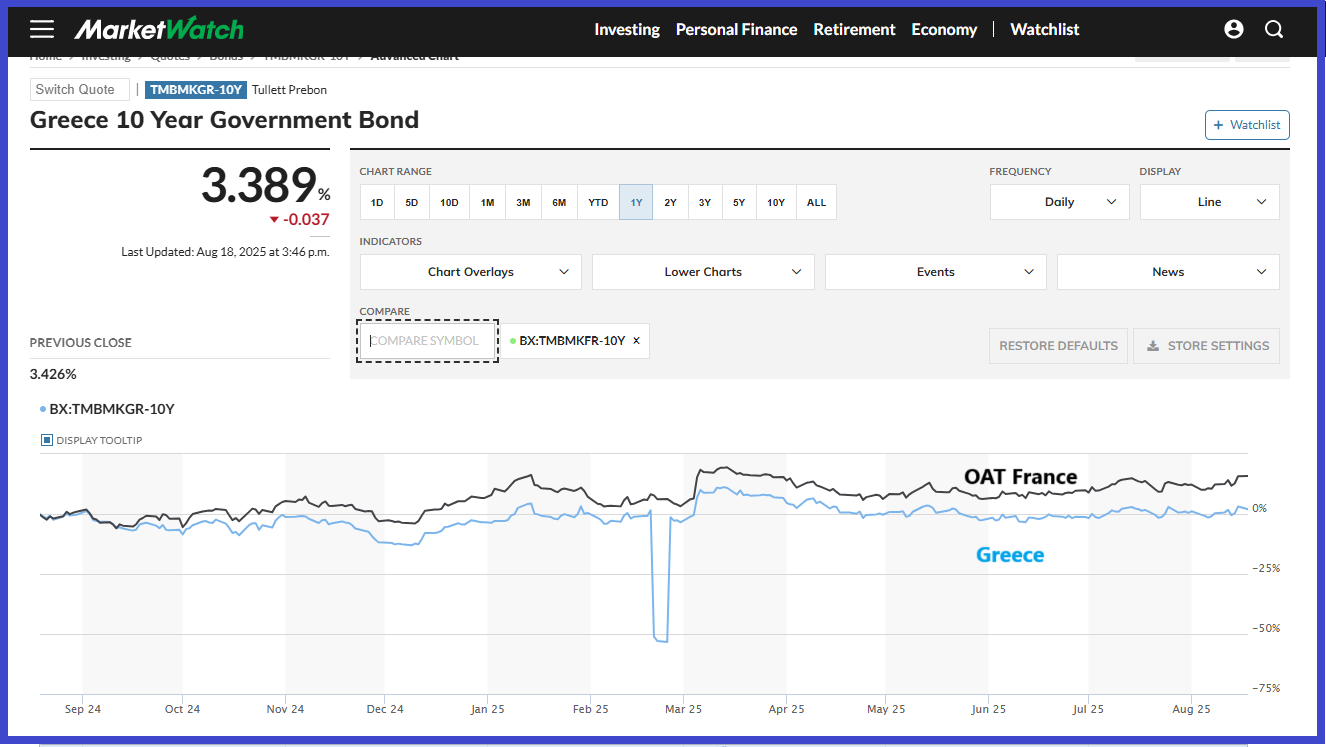Select the YTD chart range
Screen dimensions: 1326x747
(x=598, y=202)
